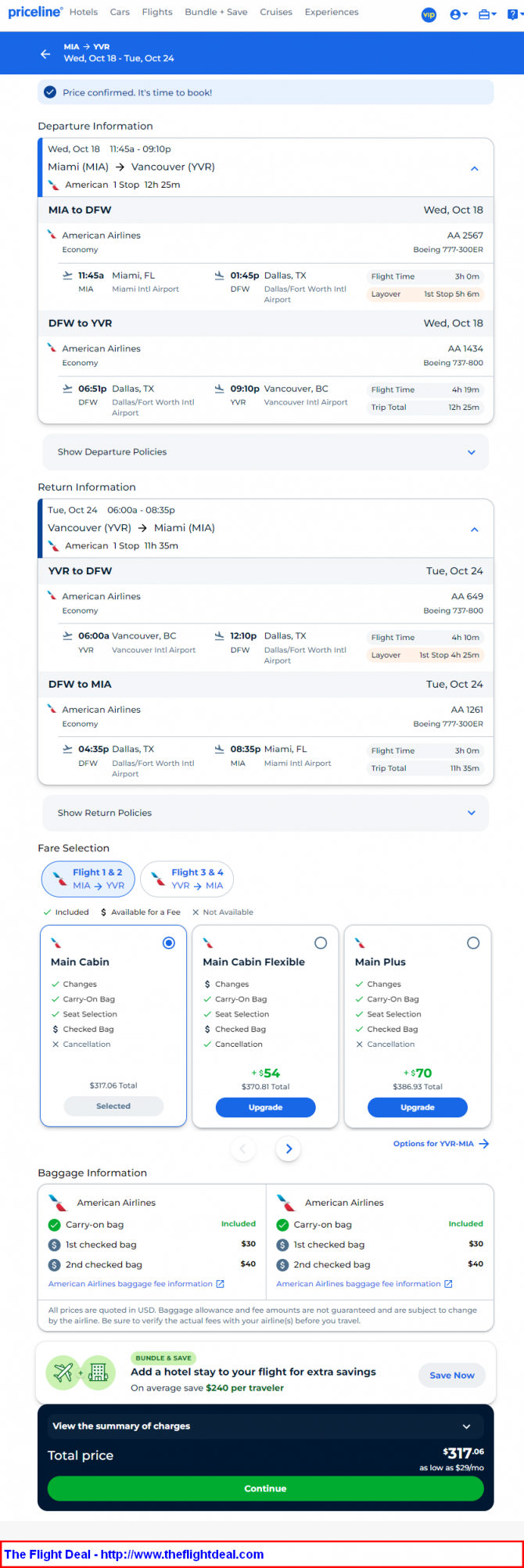
Task: Click the American Airlines logo for AA 2567
Action: coord(52,235)
